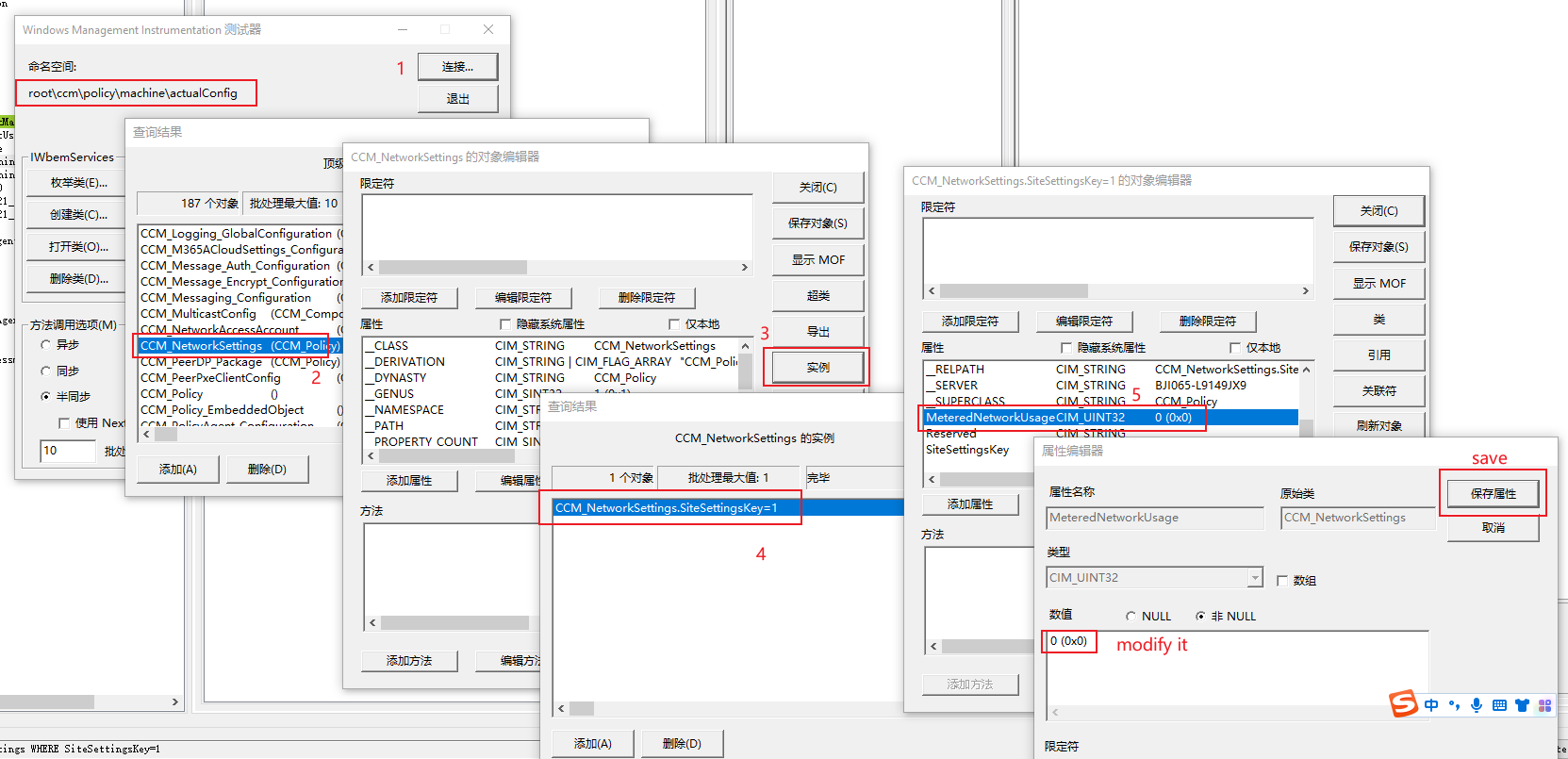Click 保存对象(S) in SiteSettingsKey=1 instance editor
This screenshot has height=759, width=1568.
click(1378, 247)
